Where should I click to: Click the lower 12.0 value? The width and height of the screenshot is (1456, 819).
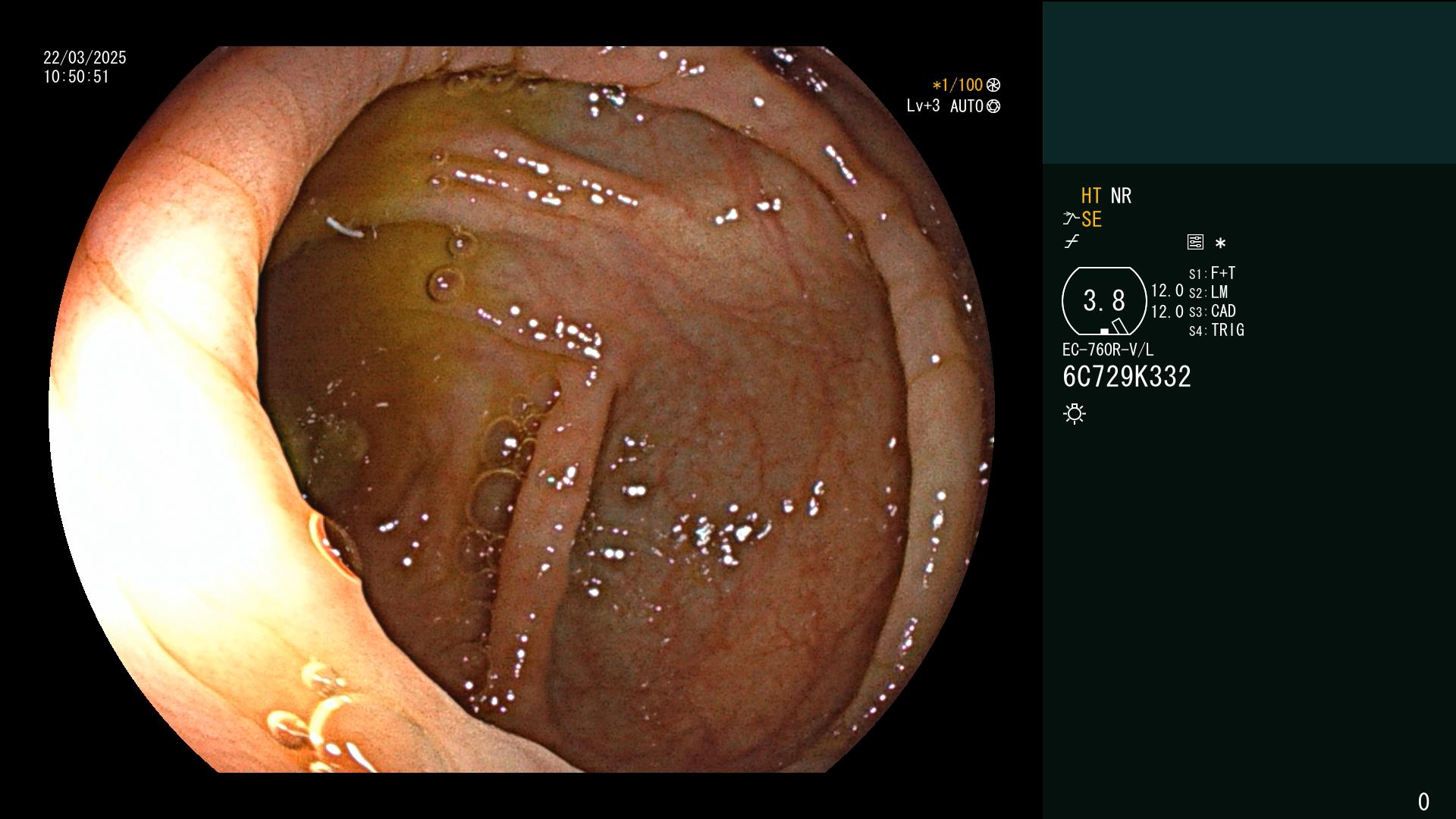click(1167, 312)
